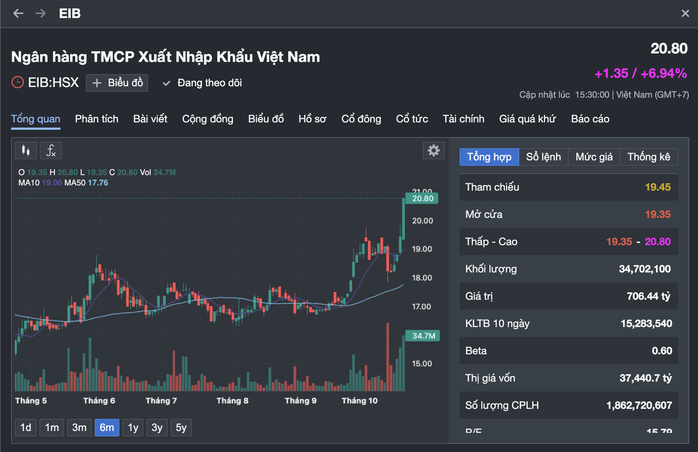This screenshot has width=698, height=452.
Task: Set chart range to 1m
Action: pos(52,428)
